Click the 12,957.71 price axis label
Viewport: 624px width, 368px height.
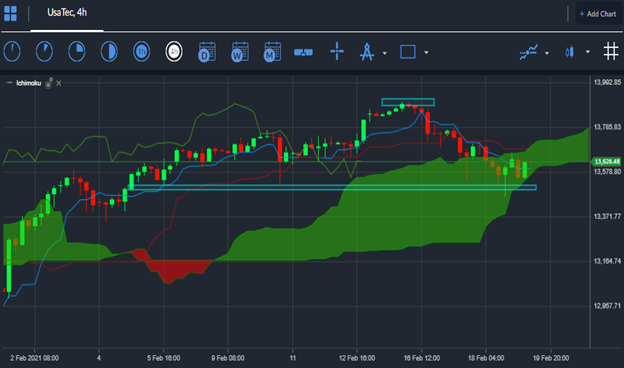[x=607, y=306]
